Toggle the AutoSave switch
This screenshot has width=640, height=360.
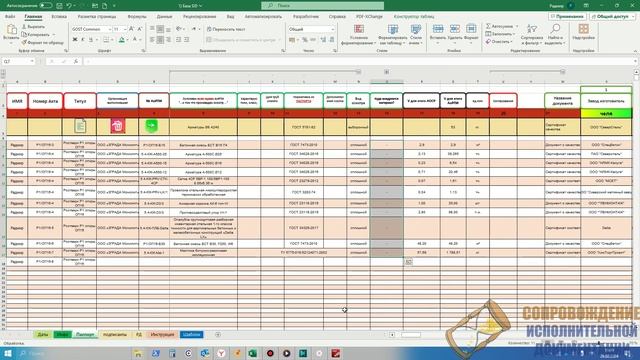(x=45, y=5)
